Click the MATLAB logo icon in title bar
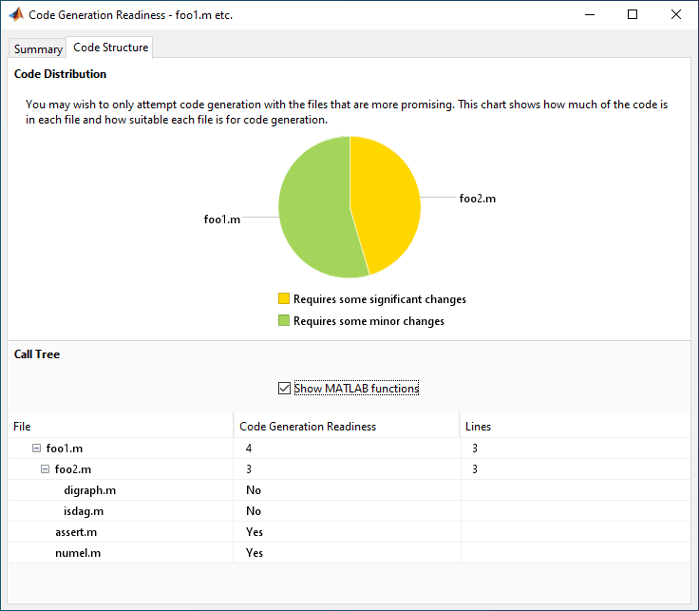 coord(15,15)
